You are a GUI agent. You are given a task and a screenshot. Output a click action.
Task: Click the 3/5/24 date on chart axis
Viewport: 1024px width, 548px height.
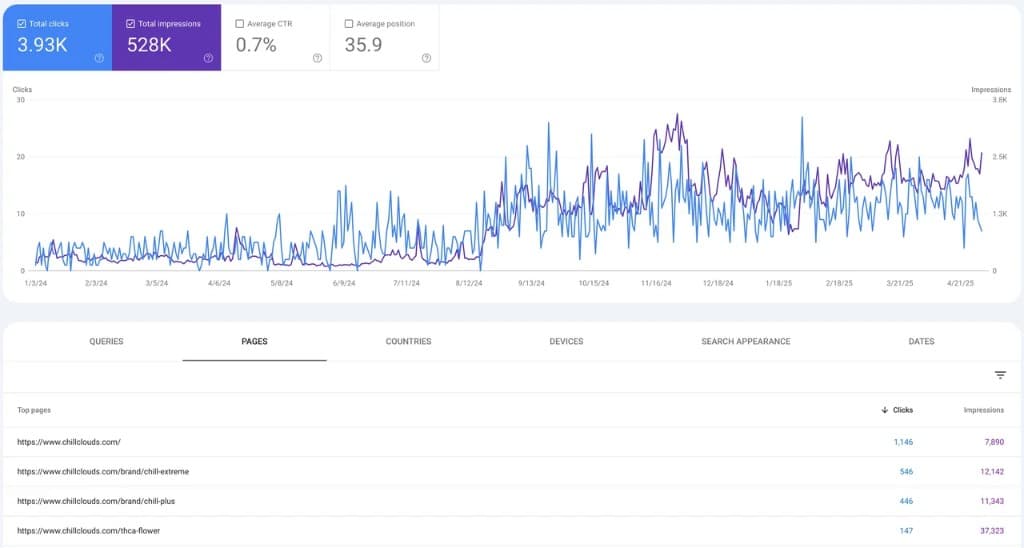point(157,283)
